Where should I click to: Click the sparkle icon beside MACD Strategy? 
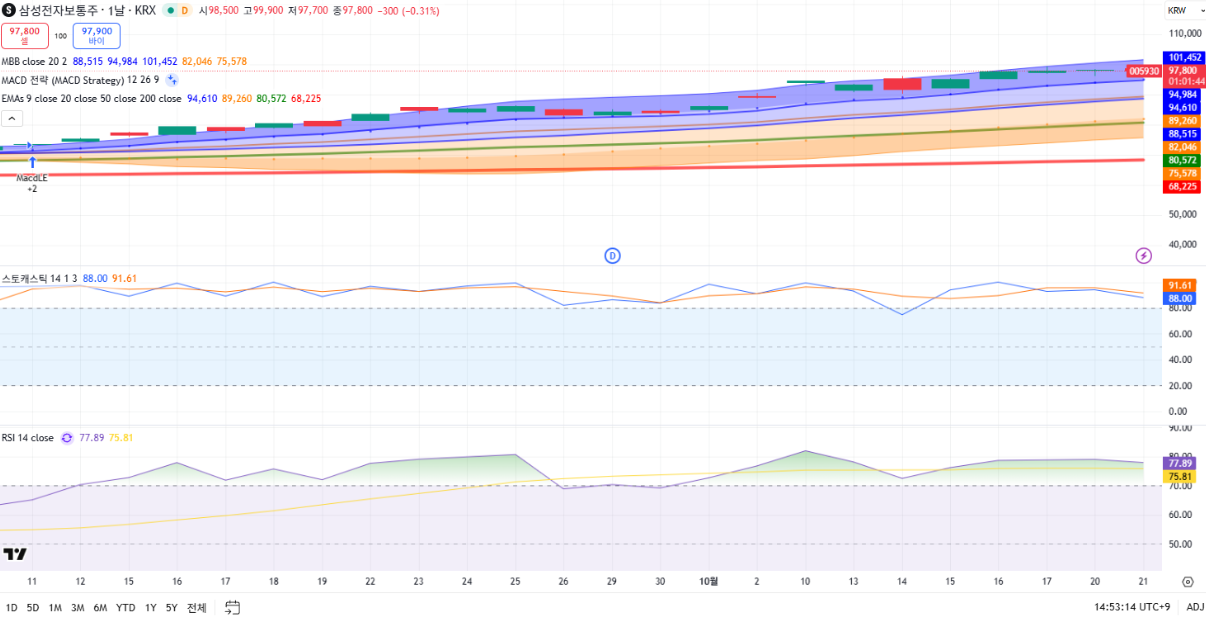coord(172,80)
